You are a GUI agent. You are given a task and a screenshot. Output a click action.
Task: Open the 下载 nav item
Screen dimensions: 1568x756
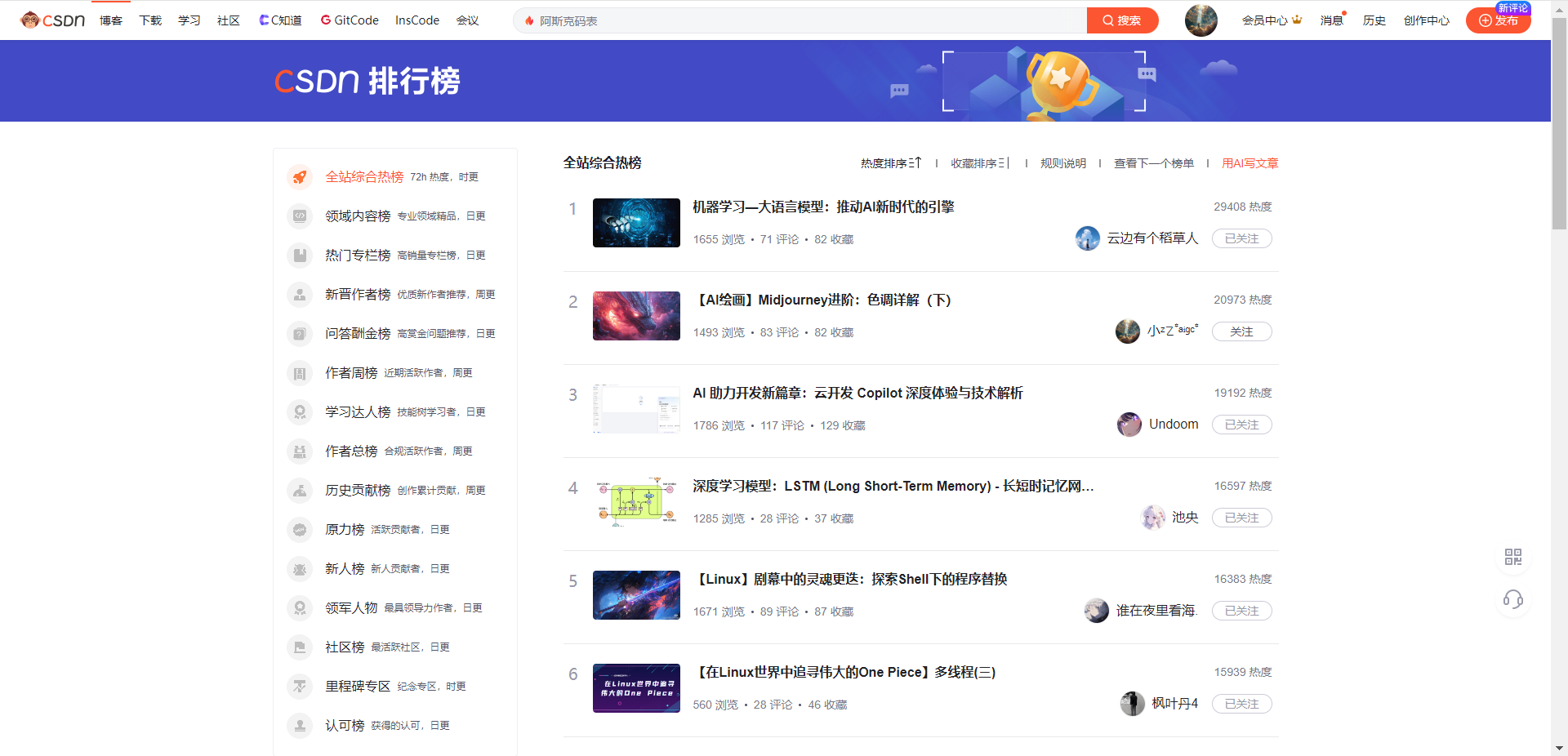[150, 20]
